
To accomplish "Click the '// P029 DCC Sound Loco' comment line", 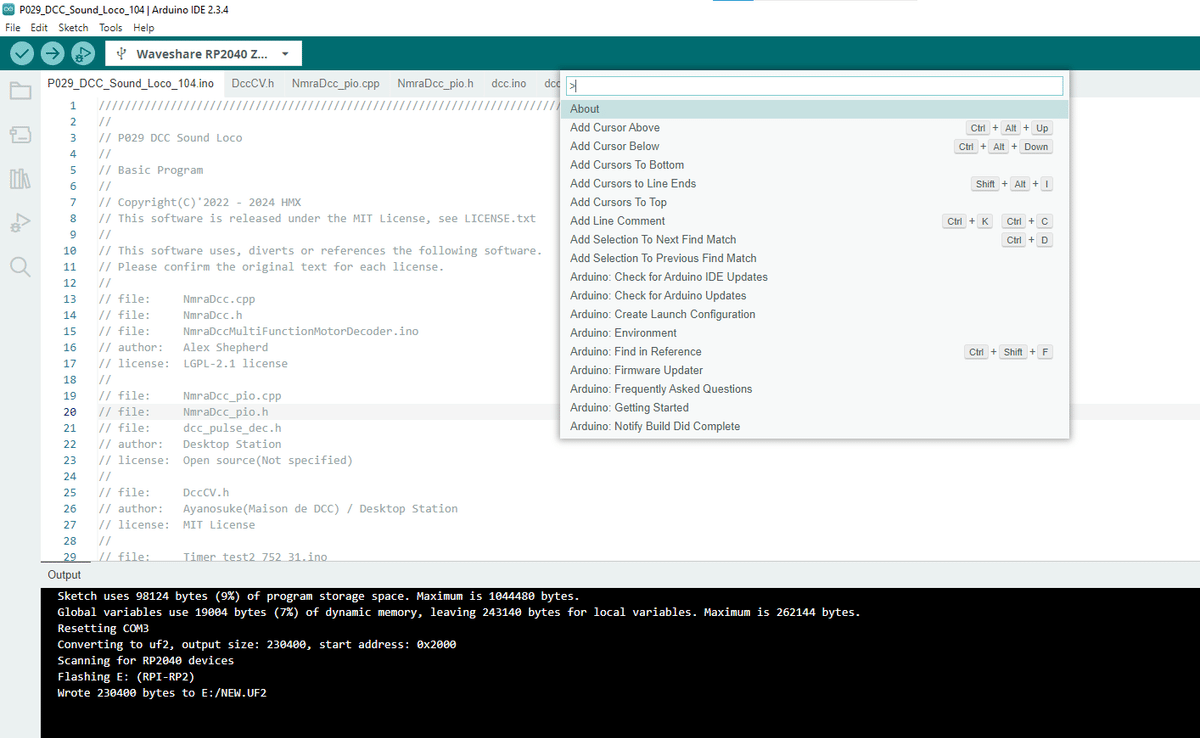I will tap(170, 137).
